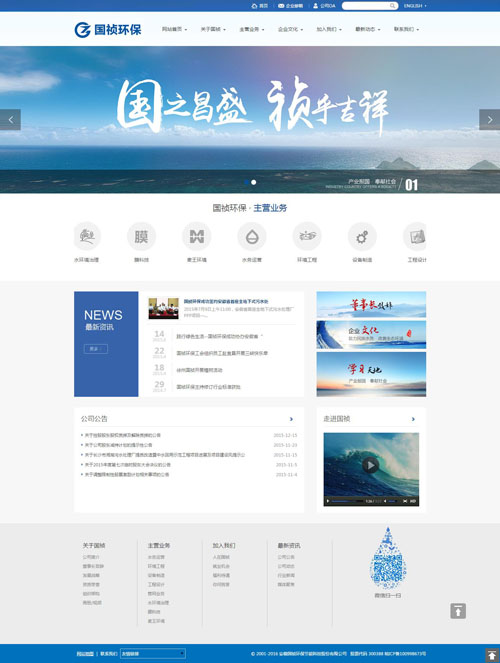Viewport: 500px width, 663px height.
Task: Click the video progress bar
Action: [347, 501]
